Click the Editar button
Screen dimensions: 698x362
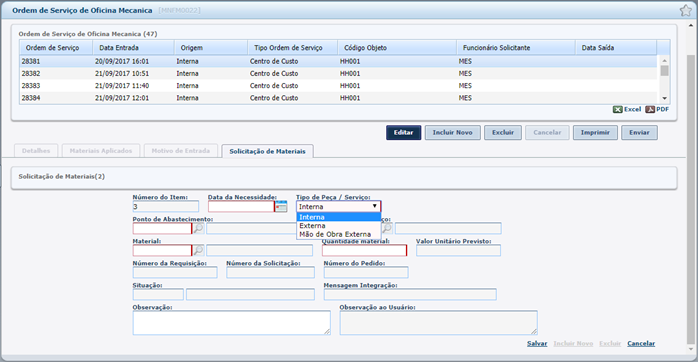403,132
